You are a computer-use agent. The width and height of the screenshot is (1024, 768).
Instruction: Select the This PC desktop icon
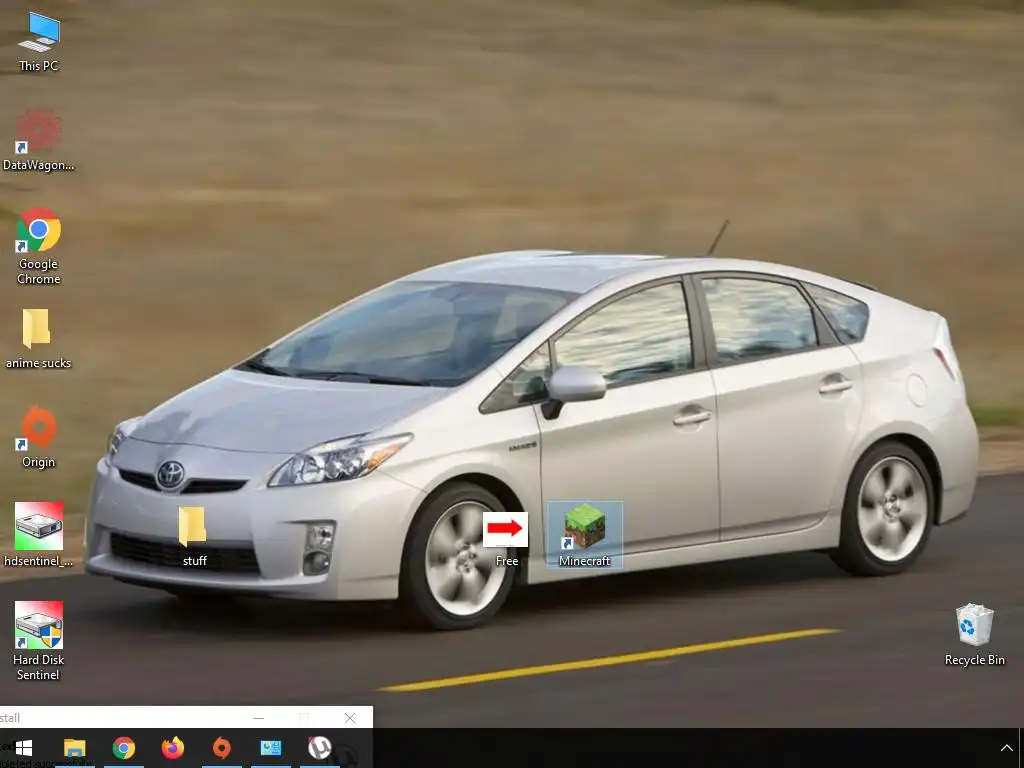[39, 32]
